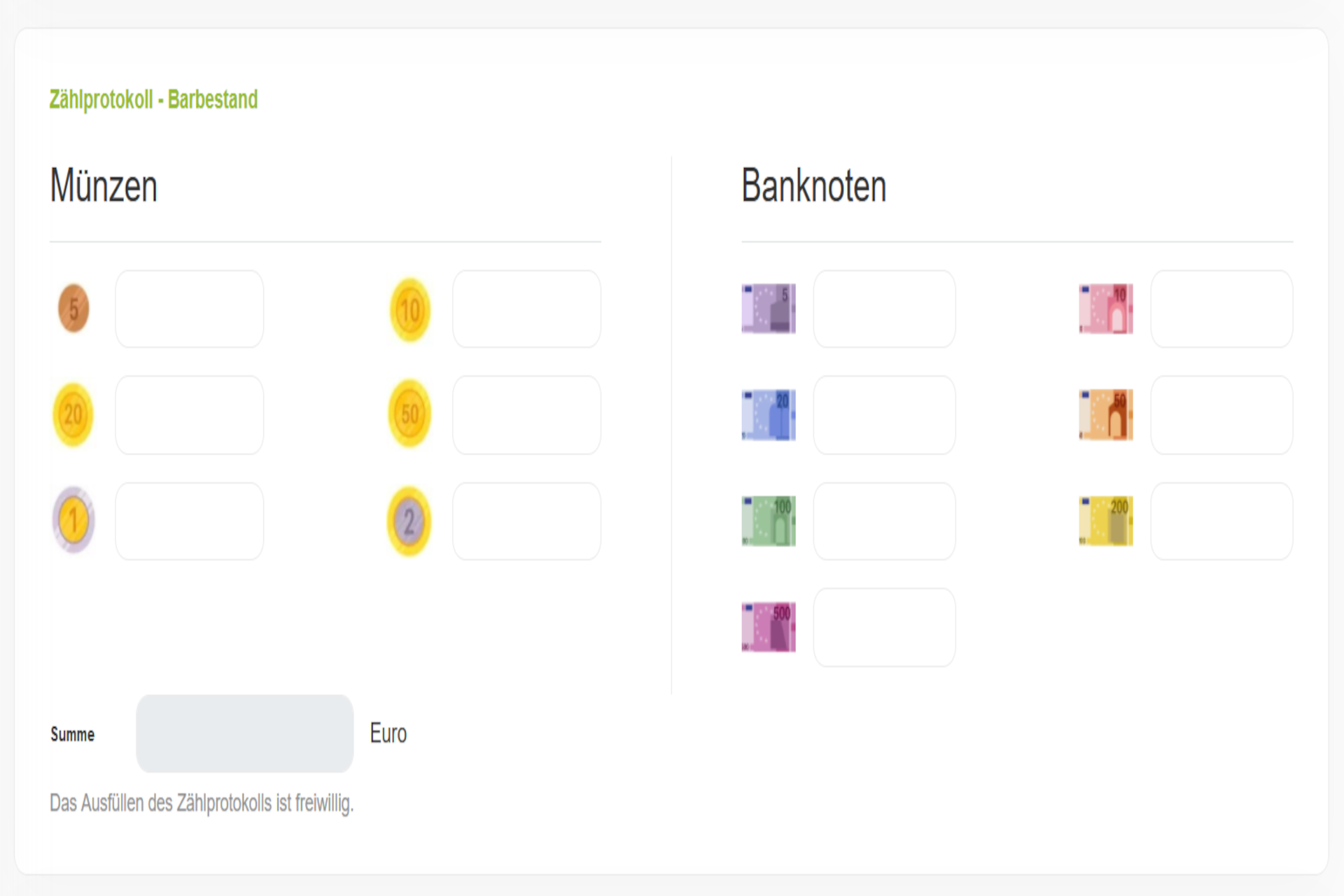
Task: Click the 200 Euro banknote count field
Action: tap(1221, 521)
